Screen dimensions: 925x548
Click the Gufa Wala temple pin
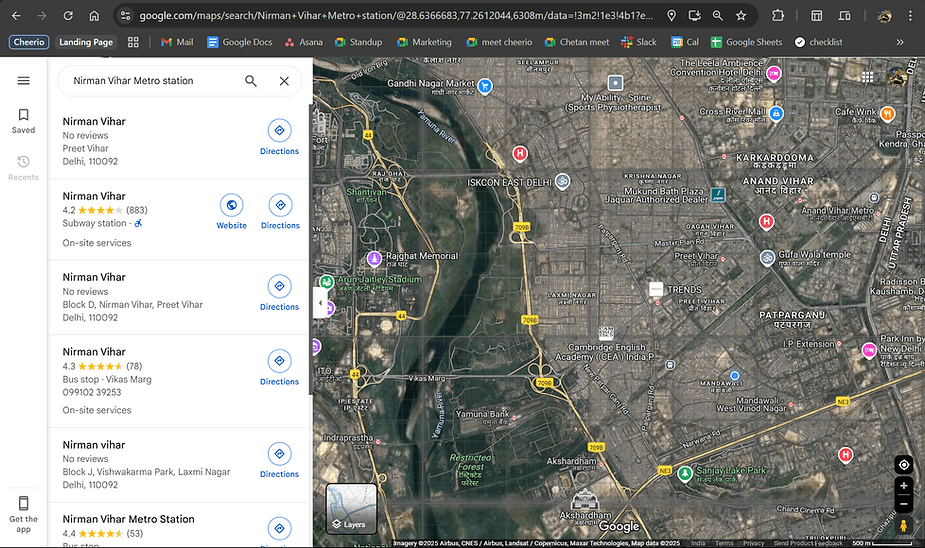(x=767, y=258)
